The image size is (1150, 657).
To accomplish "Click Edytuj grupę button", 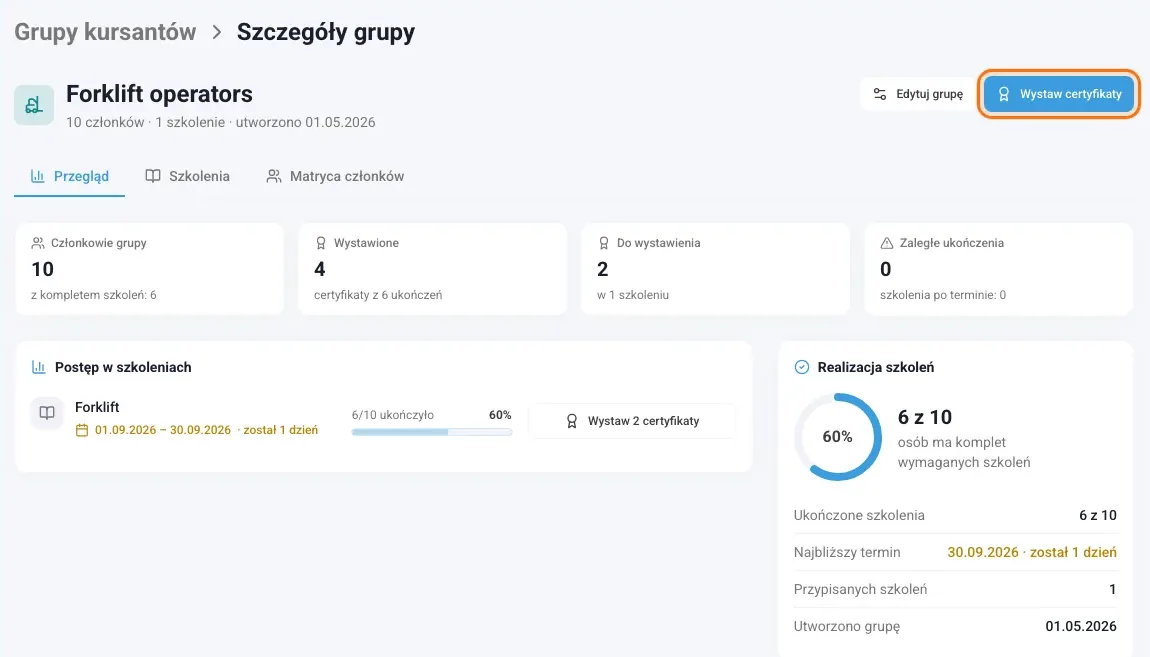I will (918, 94).
